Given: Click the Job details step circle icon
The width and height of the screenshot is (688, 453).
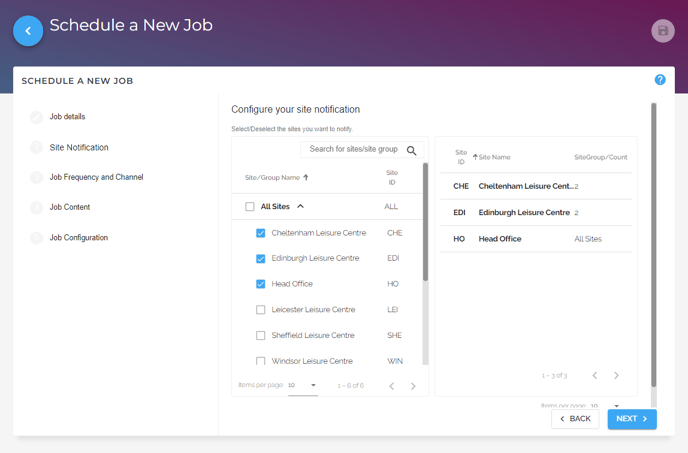Looking at the screenshot, I should 36,117.
